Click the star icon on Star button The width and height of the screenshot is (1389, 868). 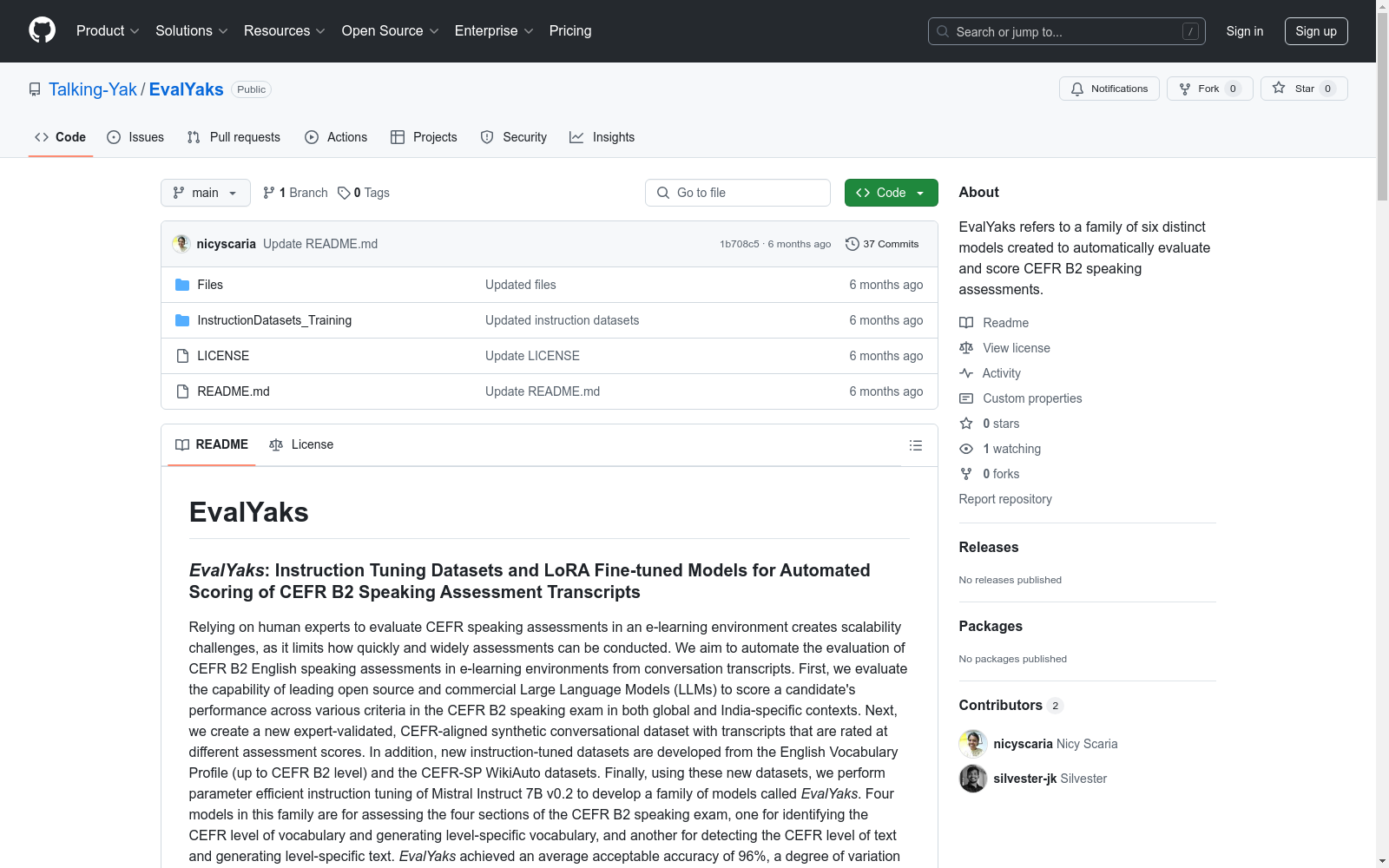click(x=1279, y=88)
